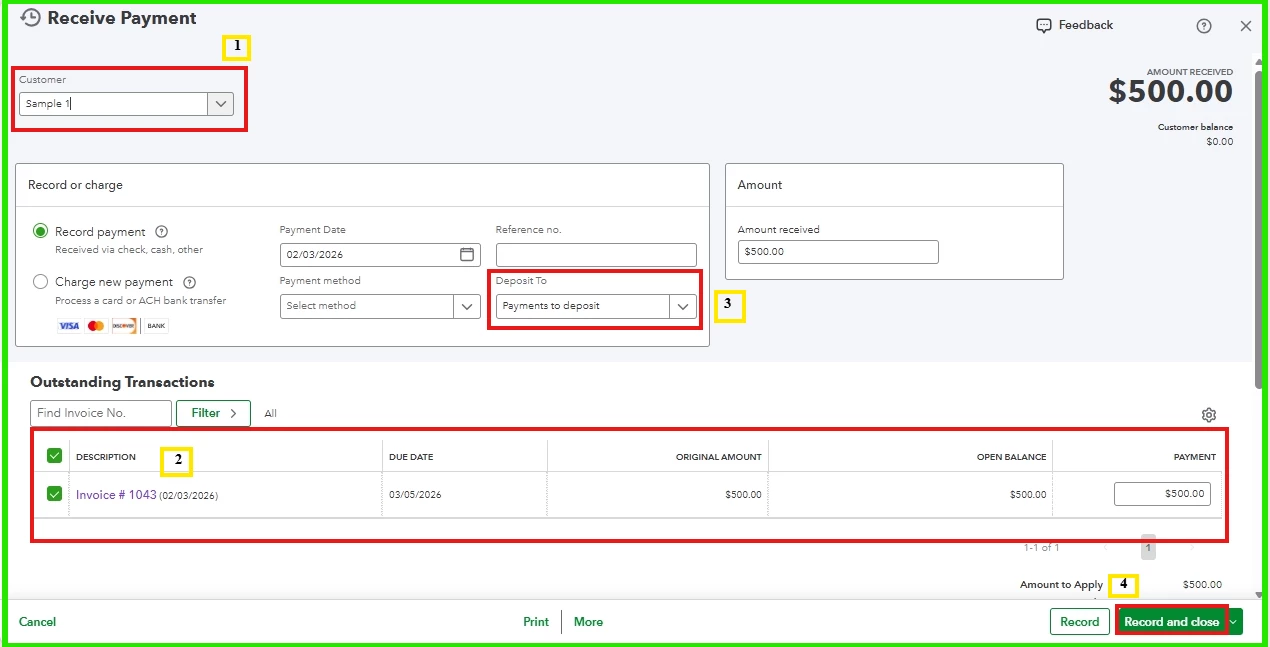Screen dimensions: 1270x647
Task: Toggle the select-all checkbox in header
Action: (55, 456)
